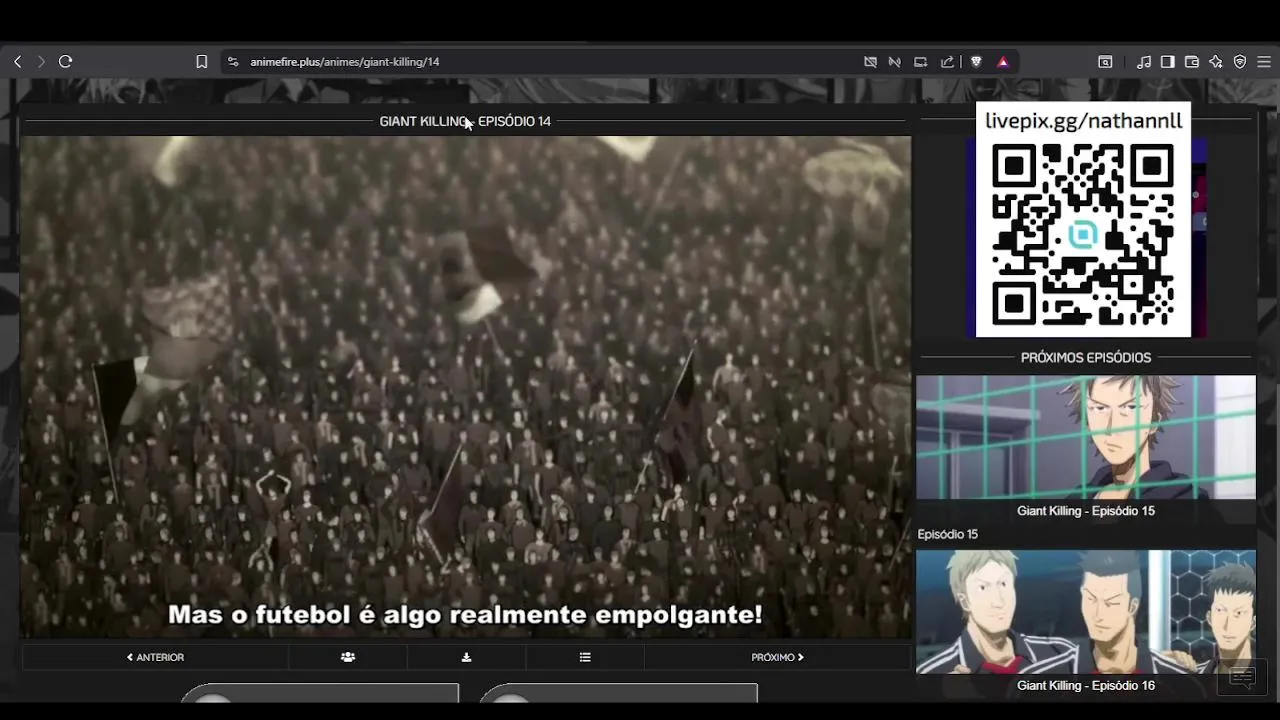1280x720 pixels.
Task: Download the episode with download icon
Action: click(466, 658)
